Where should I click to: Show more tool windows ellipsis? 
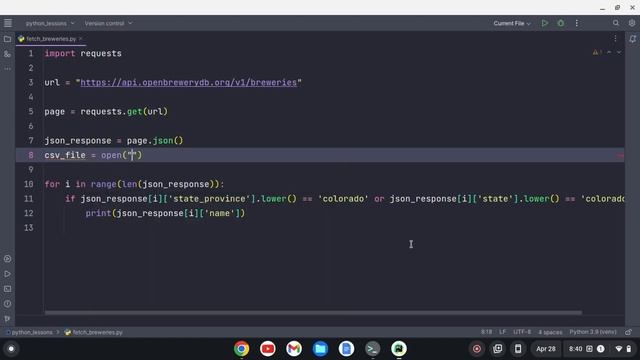(7, 69)
